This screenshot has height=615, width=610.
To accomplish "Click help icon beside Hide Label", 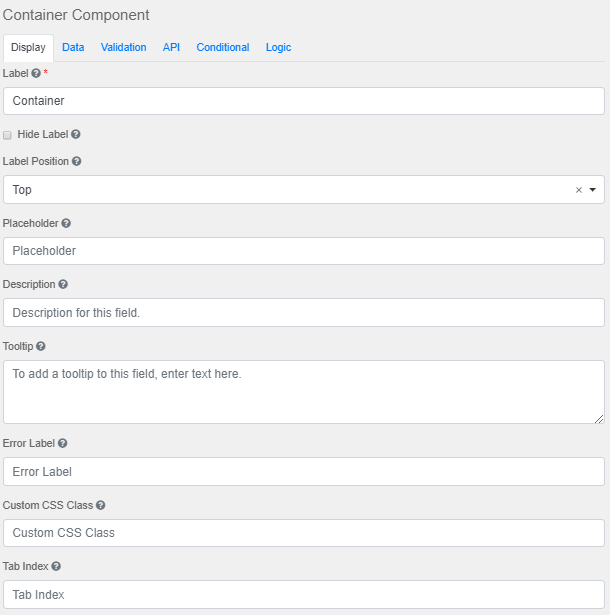I will click(x=76, y=134).
